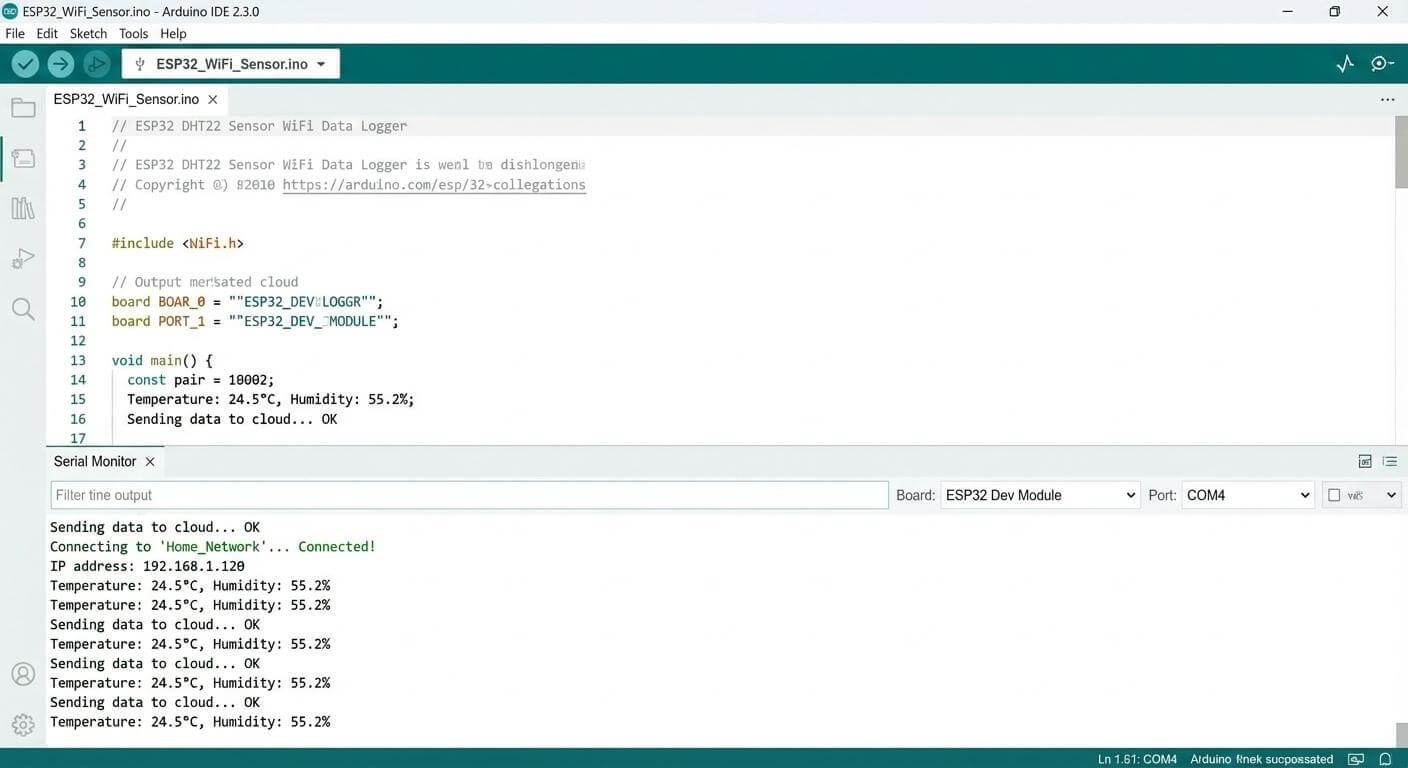Click the 'const pair = 10002;' line

[200, 380]
